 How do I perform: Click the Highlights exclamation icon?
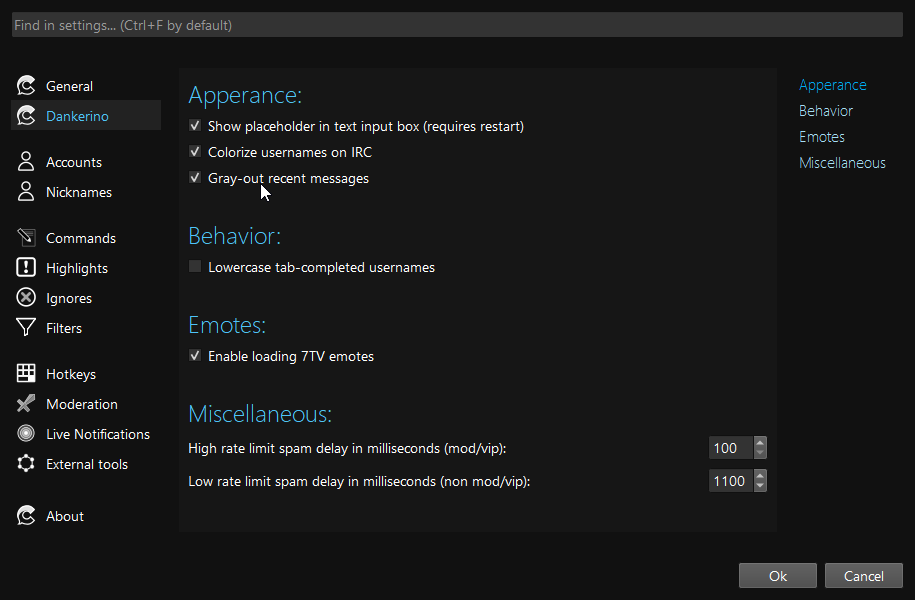pos(26,267)
